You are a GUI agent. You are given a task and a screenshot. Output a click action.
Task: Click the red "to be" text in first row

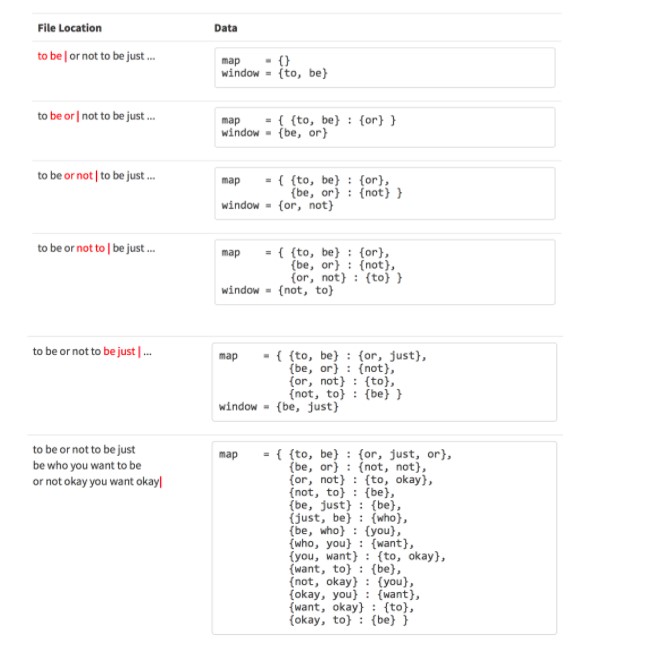50,56
